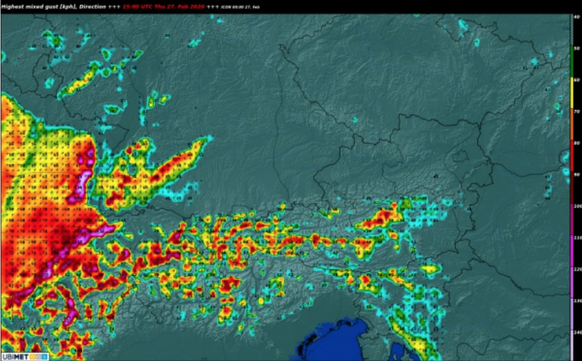Screen dimensions: 582x361
Task: Select the magenta legend segment between 110 and 120
Action: click(572, 251)
